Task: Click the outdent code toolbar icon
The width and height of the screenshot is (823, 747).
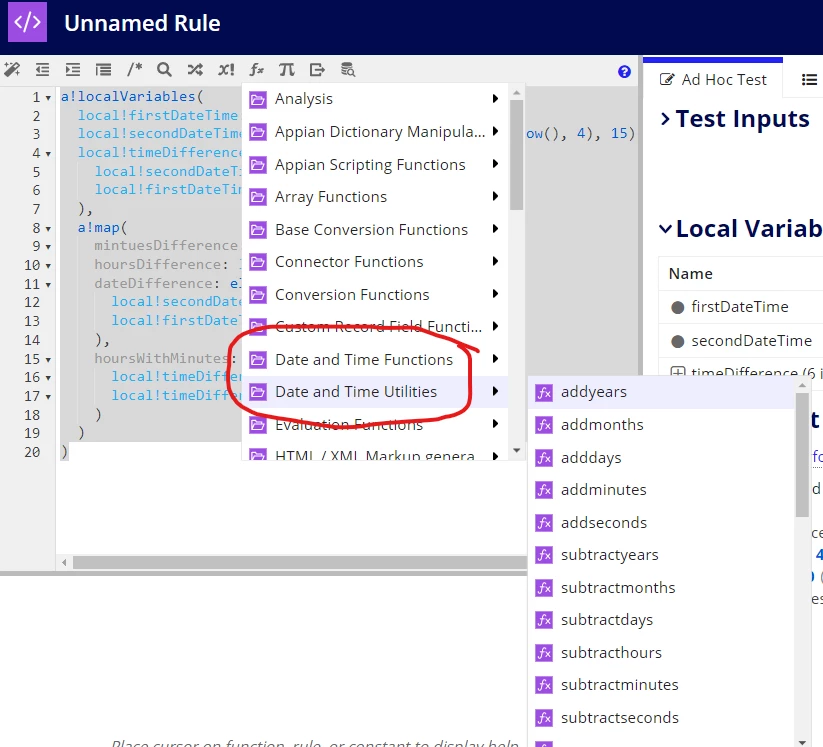Action: tap(43, 70)
